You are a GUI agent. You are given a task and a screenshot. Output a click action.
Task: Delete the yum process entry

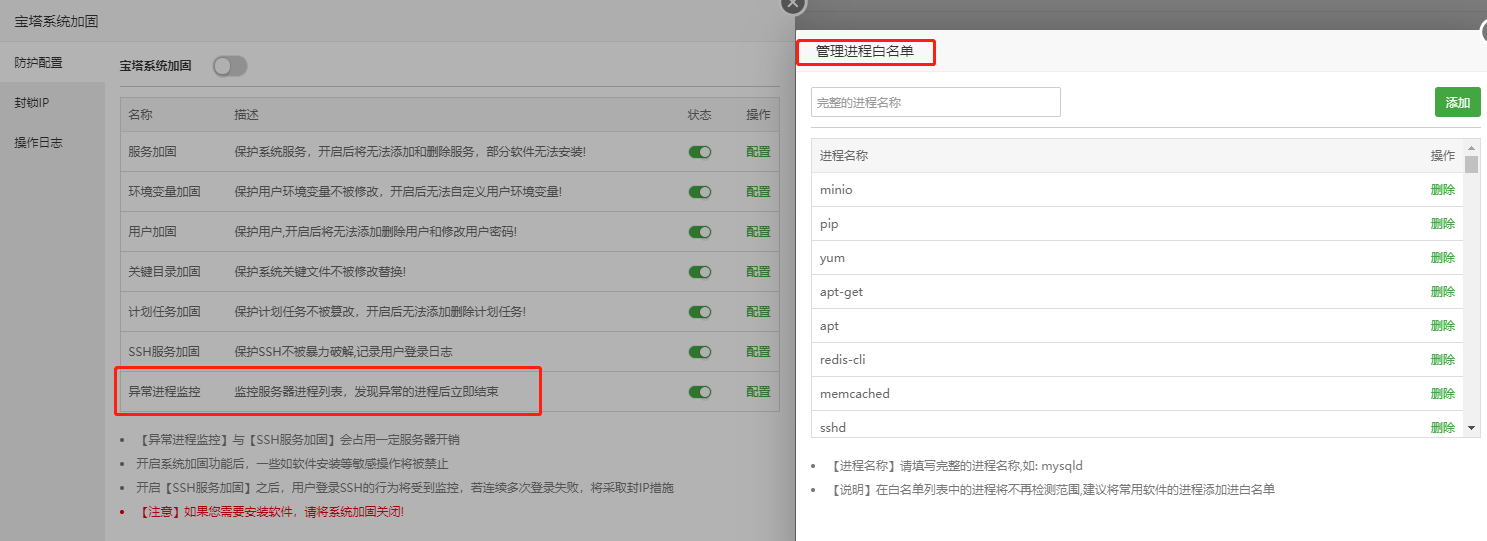click(1442, 258)
